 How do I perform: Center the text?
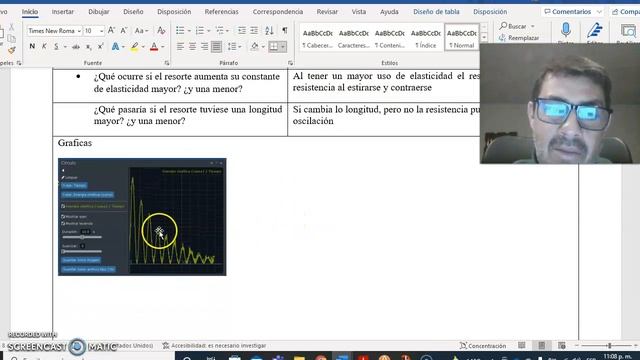(192, 47)
